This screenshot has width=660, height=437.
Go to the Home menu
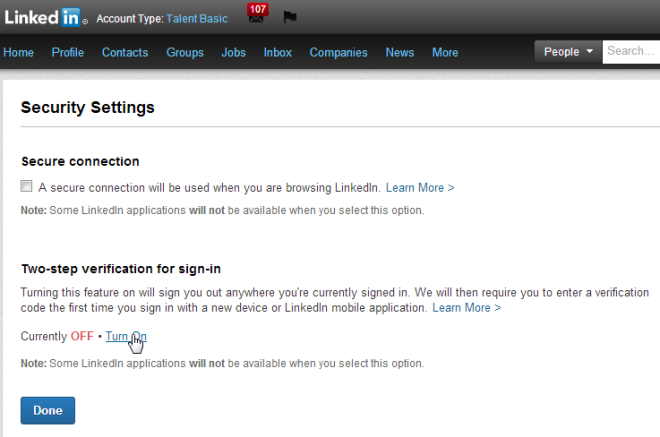tap(19, 52)
